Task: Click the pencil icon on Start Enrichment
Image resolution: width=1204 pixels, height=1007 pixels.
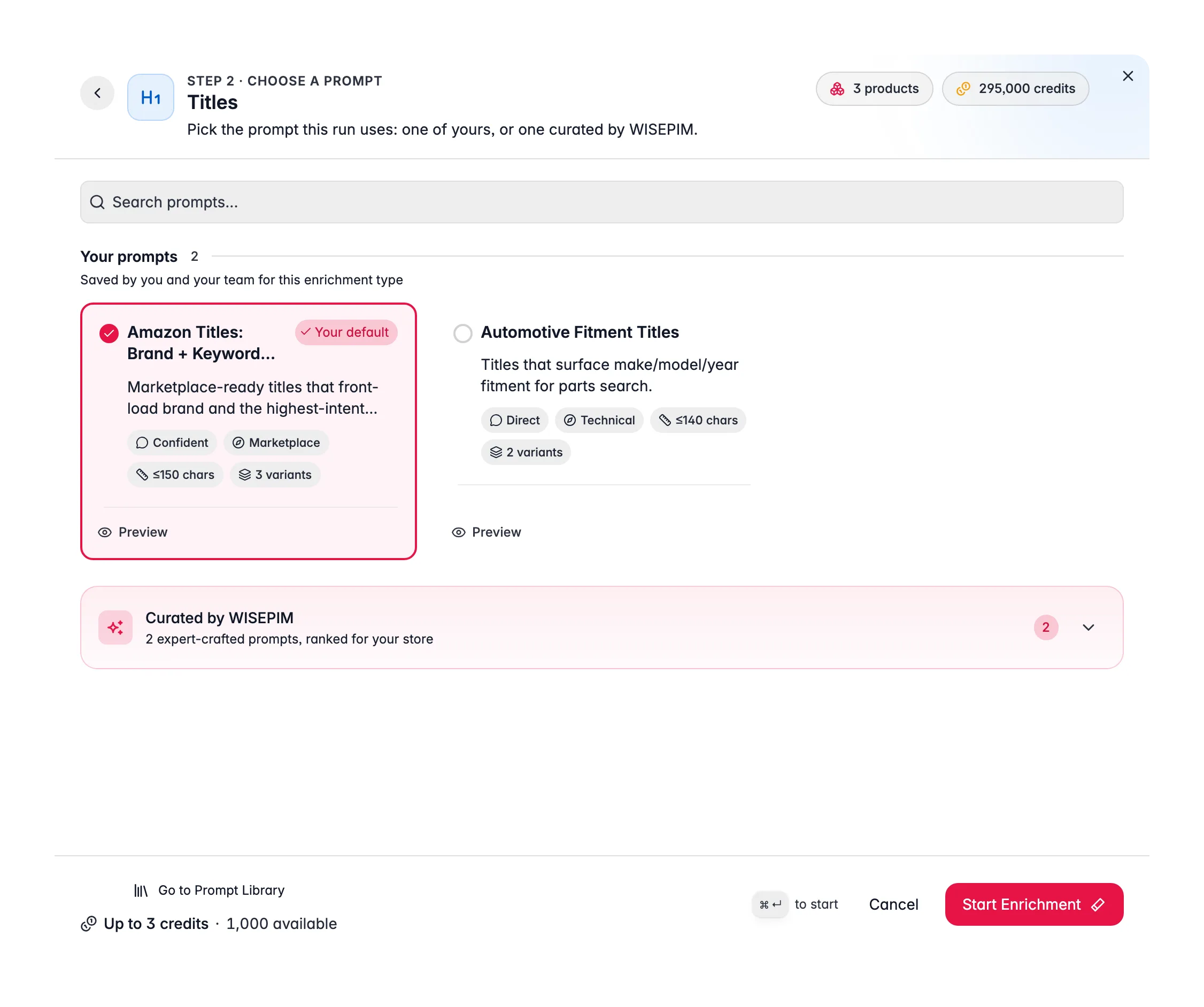Action: tap(1098, 904)
